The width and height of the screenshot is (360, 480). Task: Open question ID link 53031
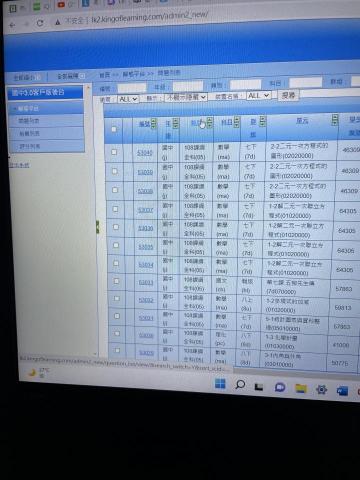[146, 318]
